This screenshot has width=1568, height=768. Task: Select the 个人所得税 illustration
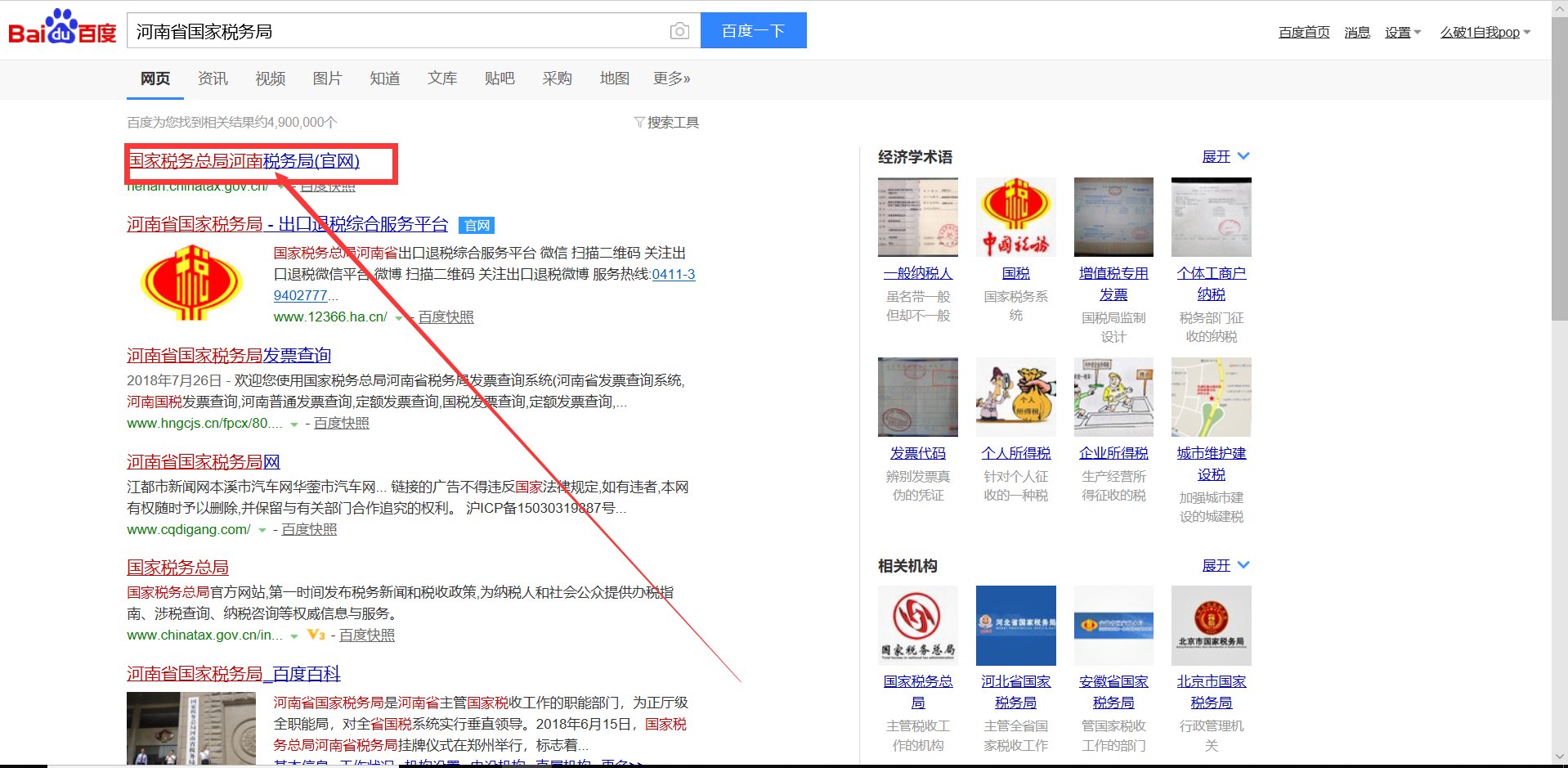coord(1015,397)
